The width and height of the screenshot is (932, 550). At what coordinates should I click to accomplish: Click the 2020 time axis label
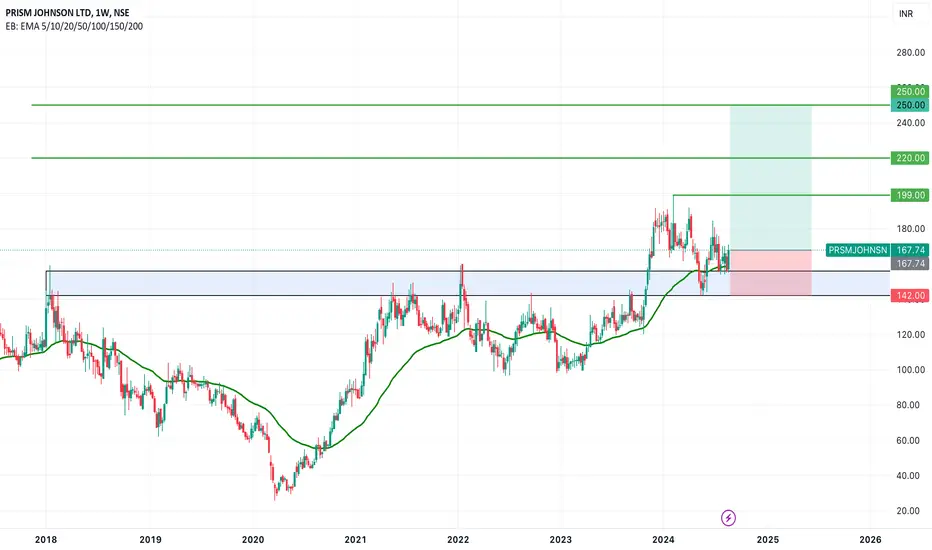(253, 540)
